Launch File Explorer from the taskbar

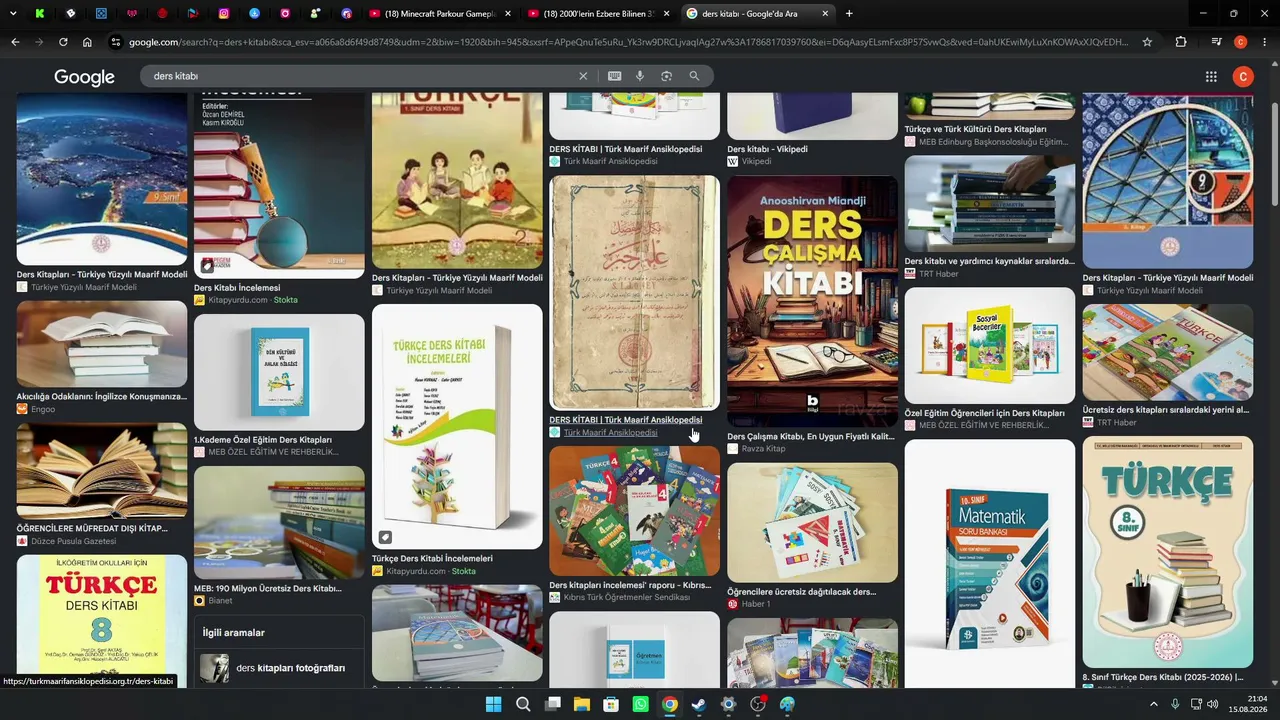point(581,704)
